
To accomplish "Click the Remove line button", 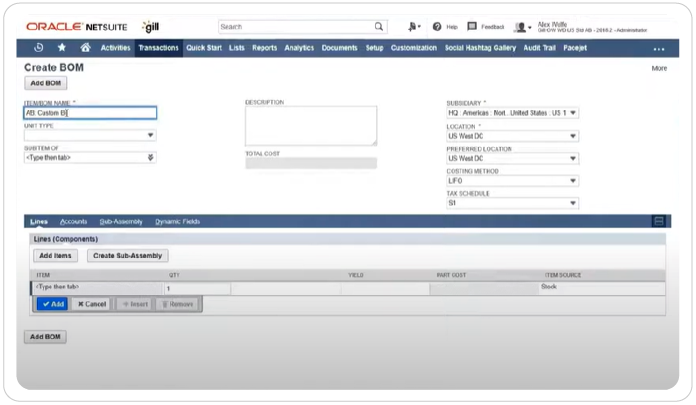I will click(177, 304).
